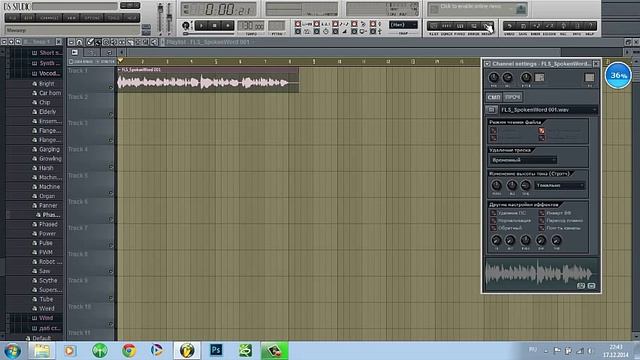The image size is (640, 360).
Task: Open the snap selector dropdown in toolbar
Action: point(403,25)
